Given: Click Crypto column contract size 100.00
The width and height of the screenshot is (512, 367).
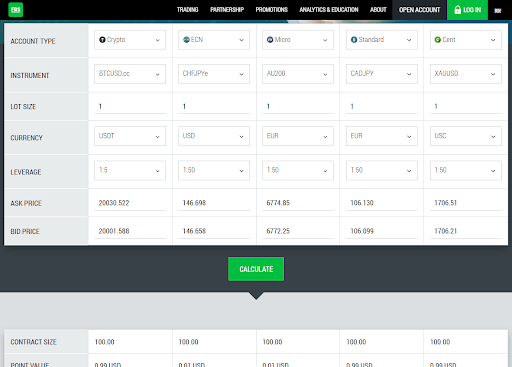Looking at the screenshot, I should [x=104, y=342].
